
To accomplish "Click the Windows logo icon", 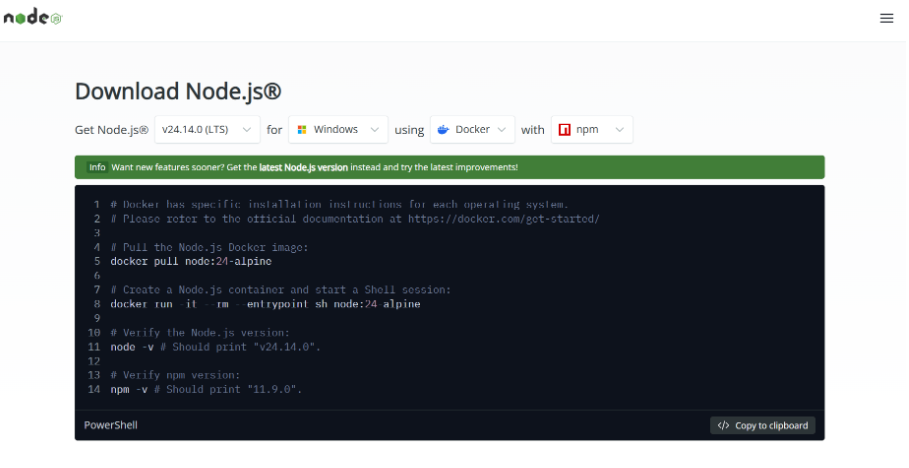I will (x=302, y=130).
